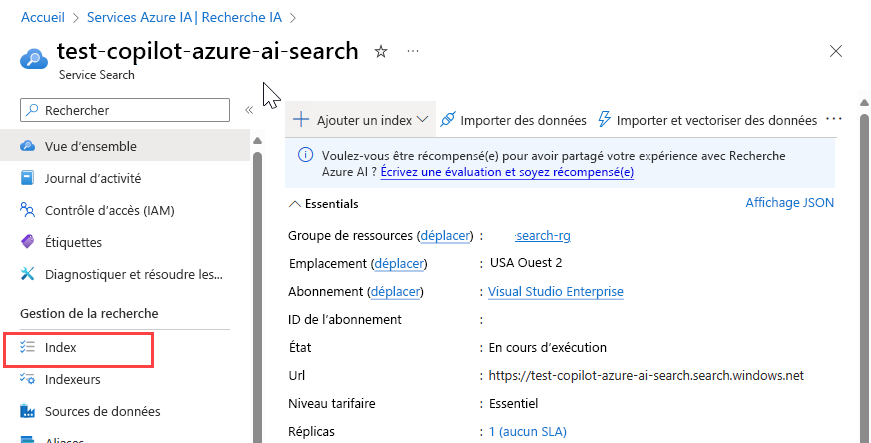871x443 pixels.
Task: Click the Niveau tarifaire label
Action: [x=332, y=404]
